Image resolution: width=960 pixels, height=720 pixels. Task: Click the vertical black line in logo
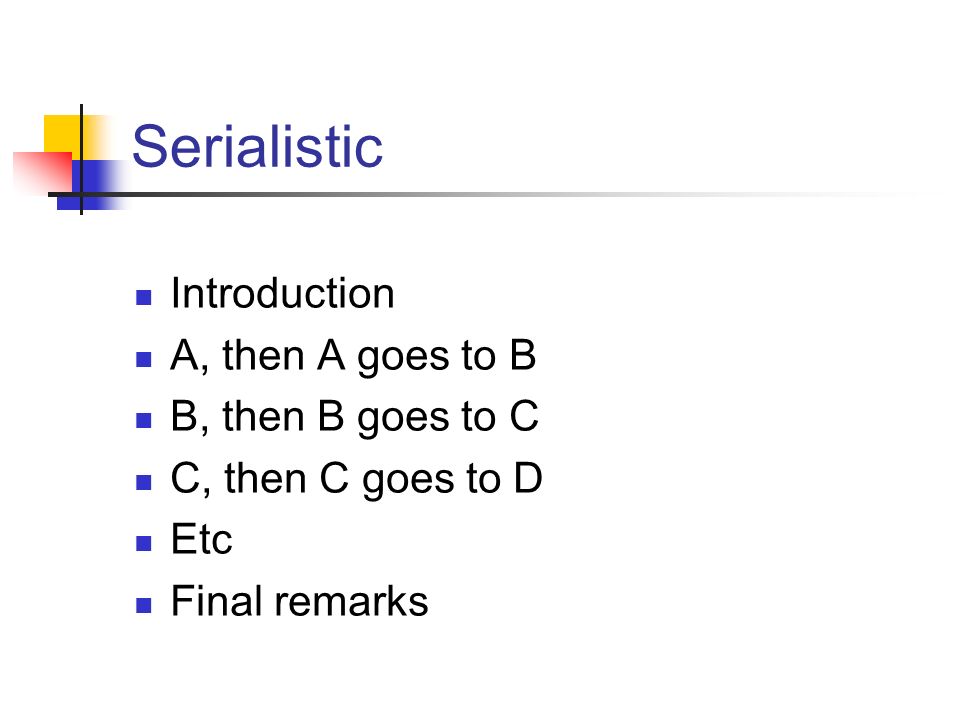tap(81, 159)
